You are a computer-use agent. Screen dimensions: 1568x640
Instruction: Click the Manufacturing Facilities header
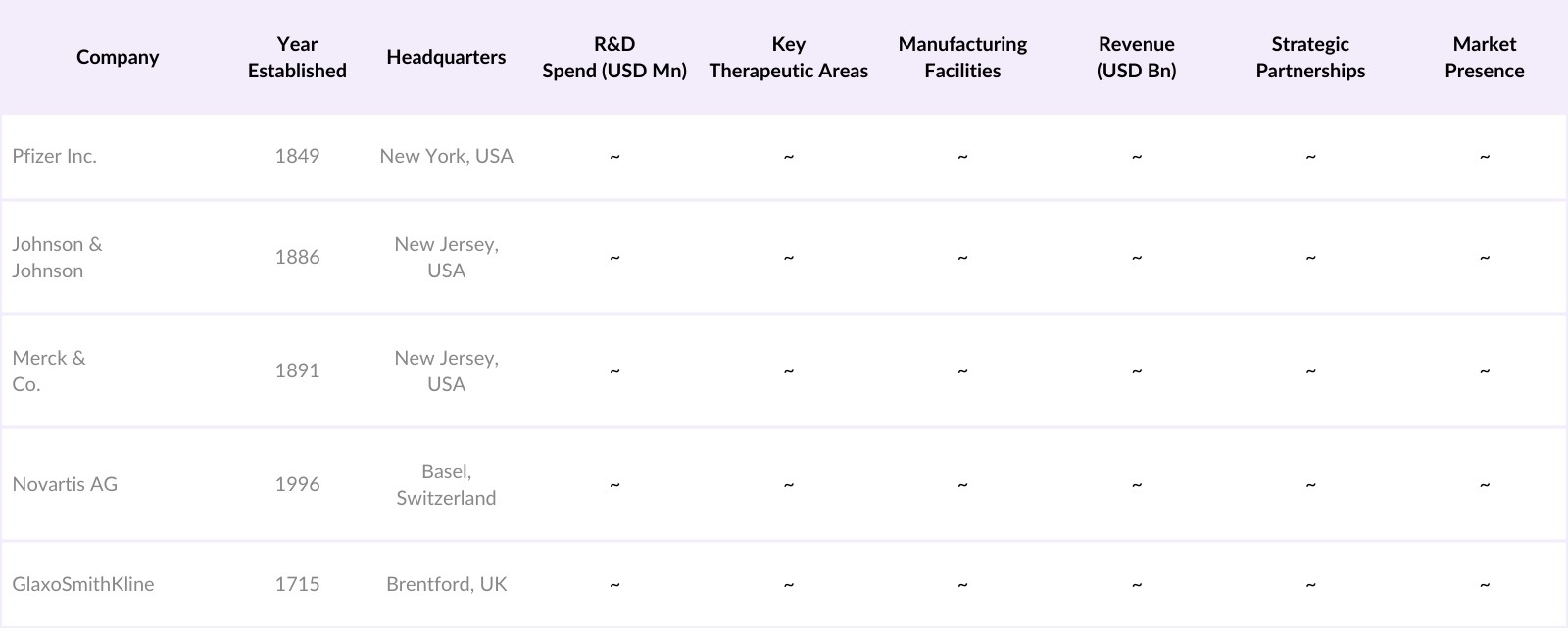(962, 57)
